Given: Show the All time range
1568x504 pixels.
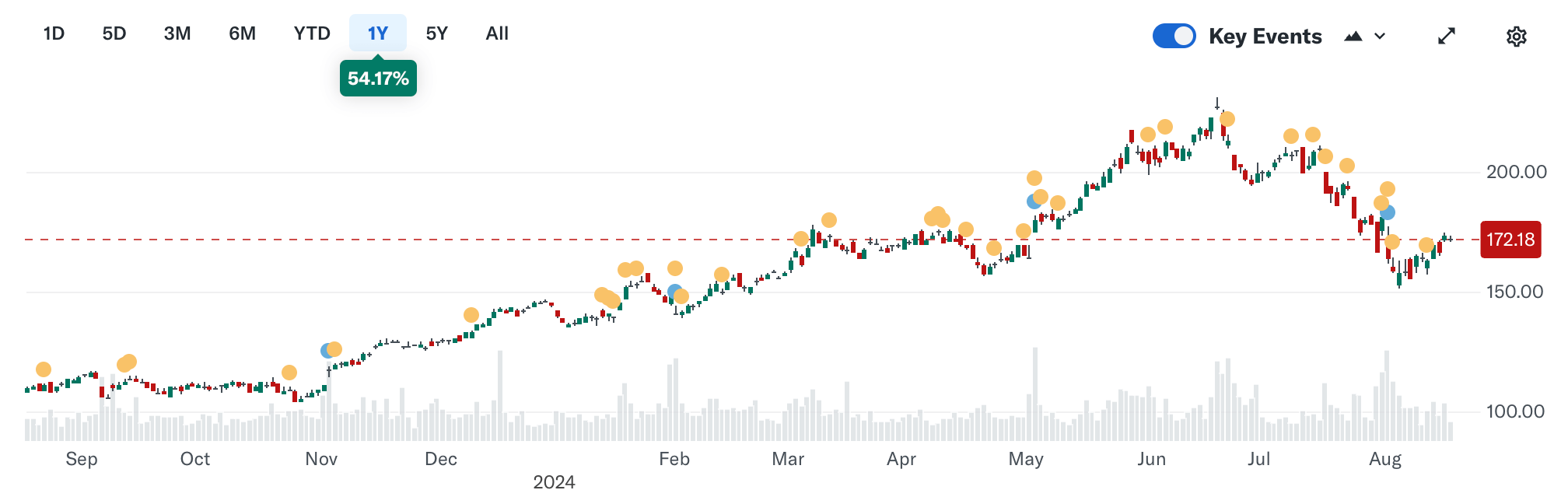Looking at the screenshot, I should 497,33.
